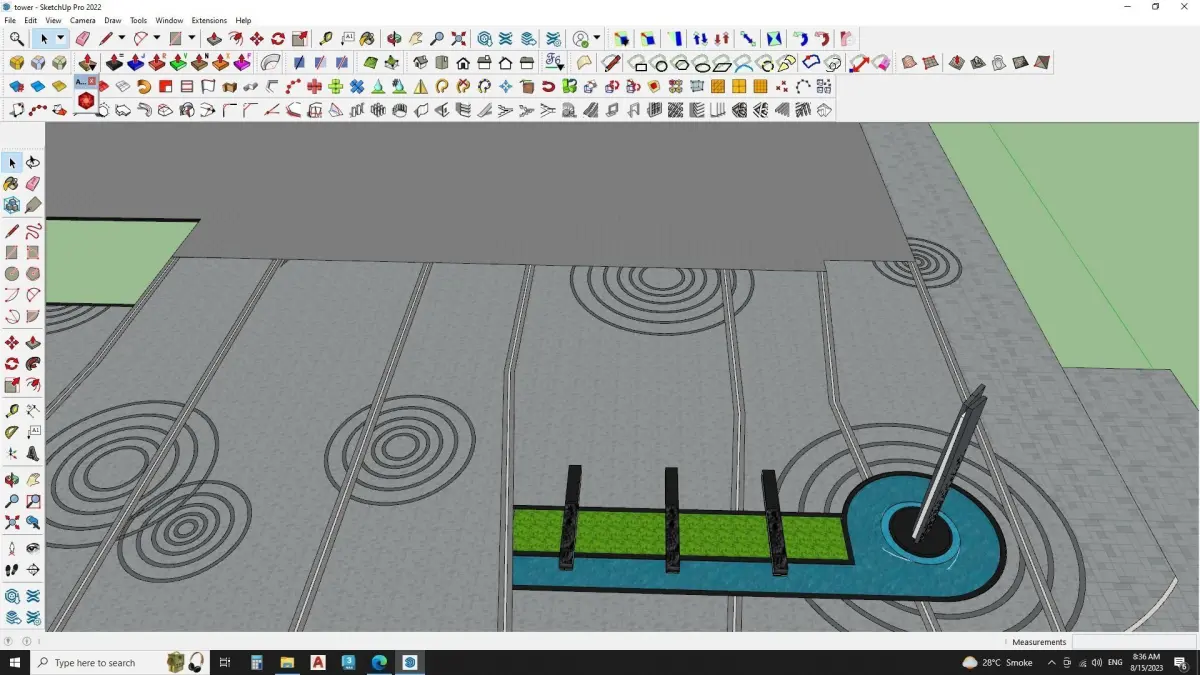Switch to Iso view house icon
1200x675 pixels.
(x=421, y=62)
